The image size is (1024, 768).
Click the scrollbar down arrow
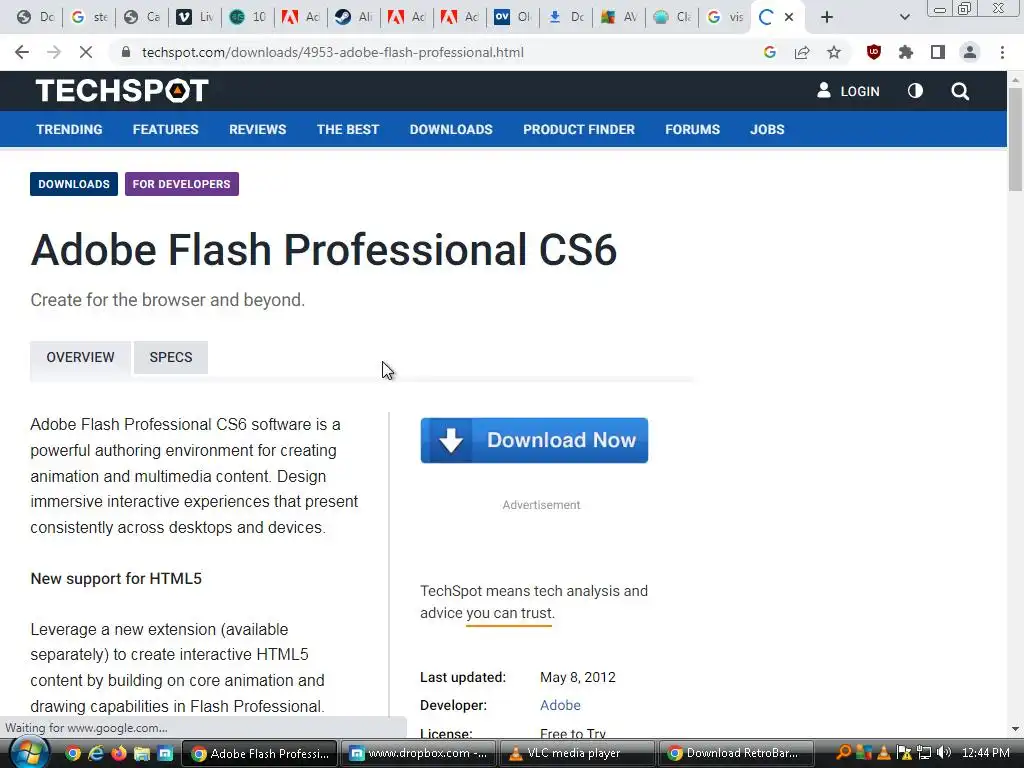click(1016, 729)
